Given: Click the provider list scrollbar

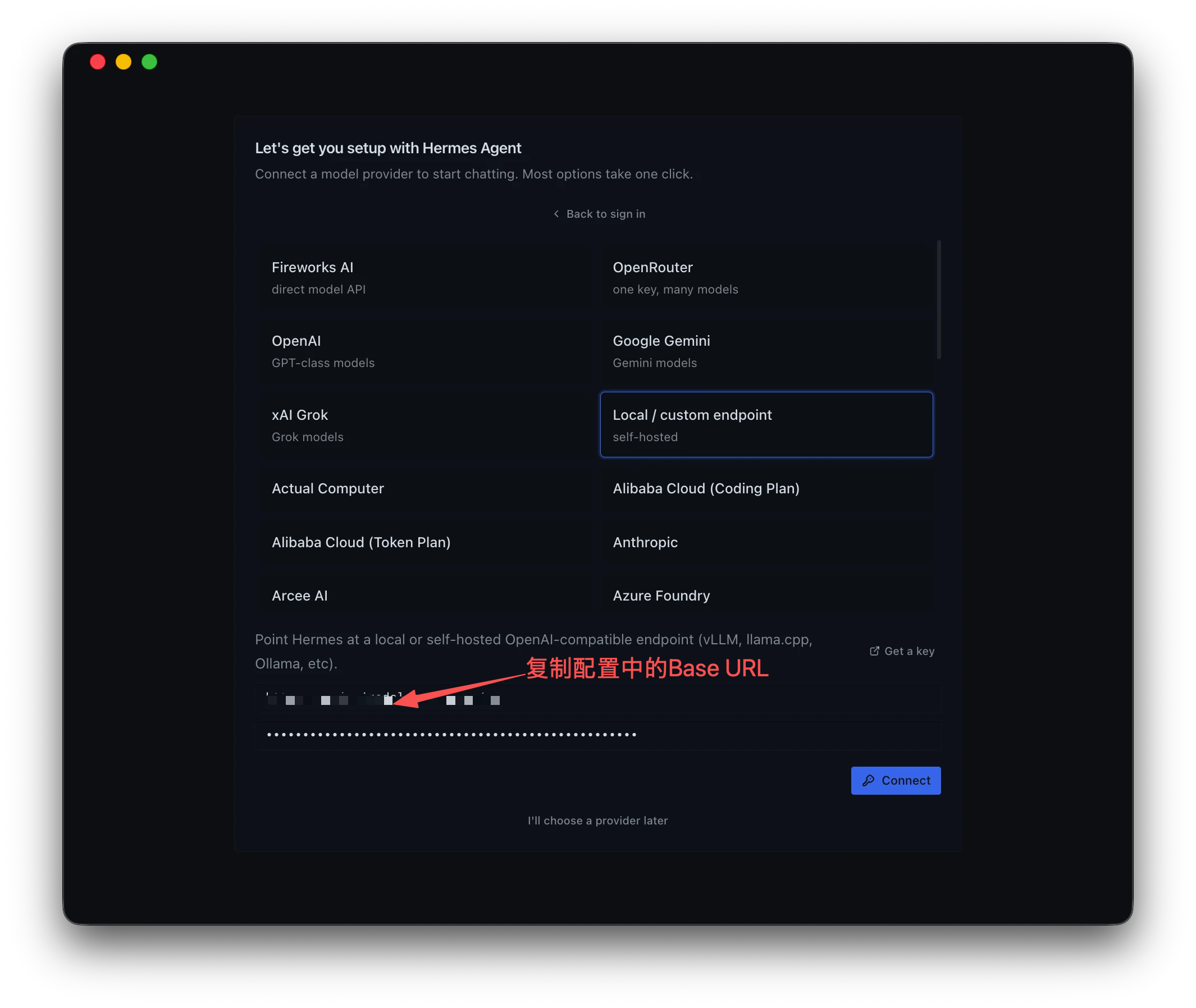Looking at the screenshot, I should tap(939, 300).
